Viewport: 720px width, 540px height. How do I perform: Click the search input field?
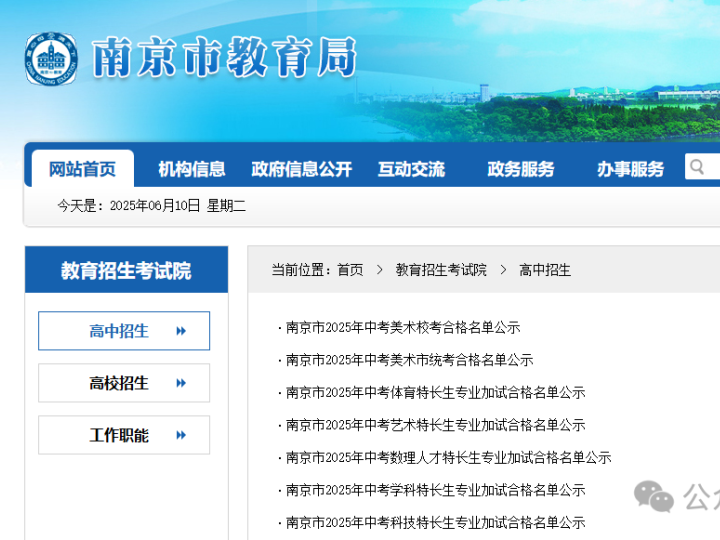(703, 167)
